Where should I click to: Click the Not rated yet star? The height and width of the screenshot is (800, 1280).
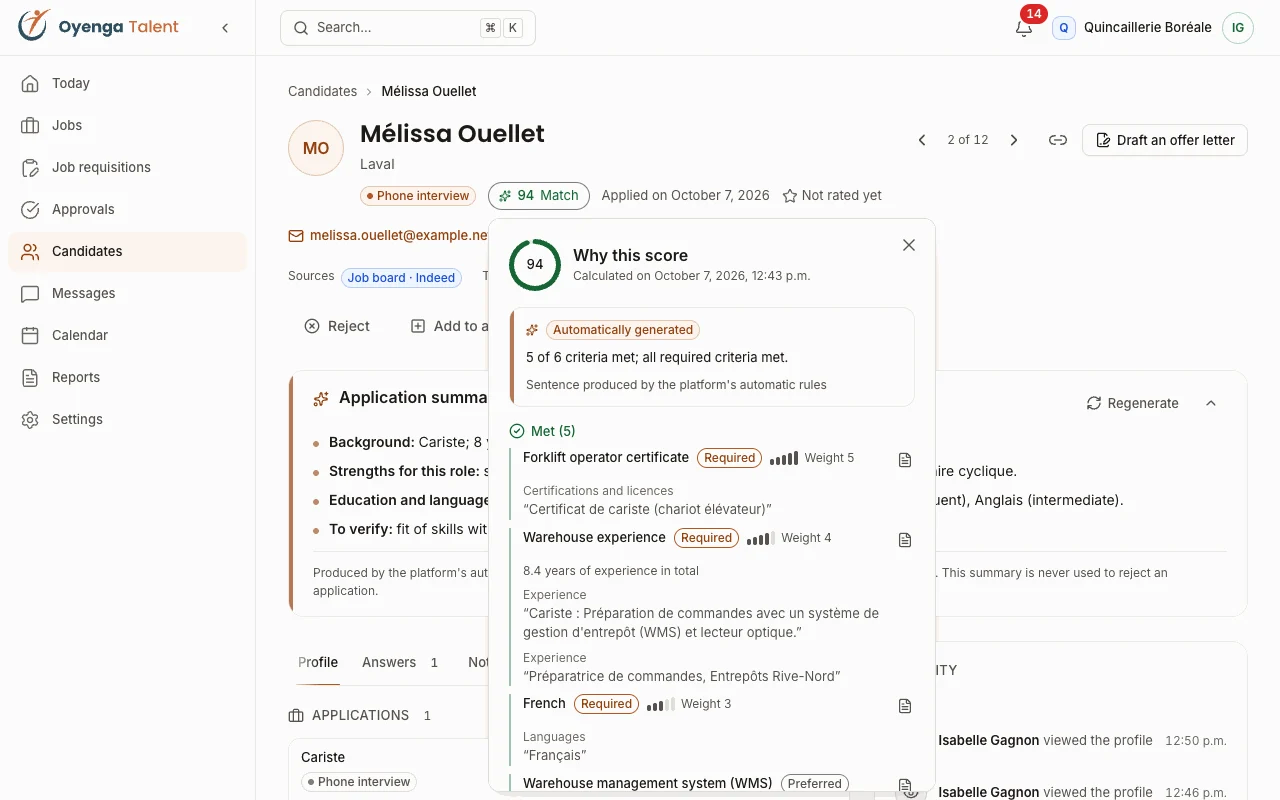coord(832,196)
